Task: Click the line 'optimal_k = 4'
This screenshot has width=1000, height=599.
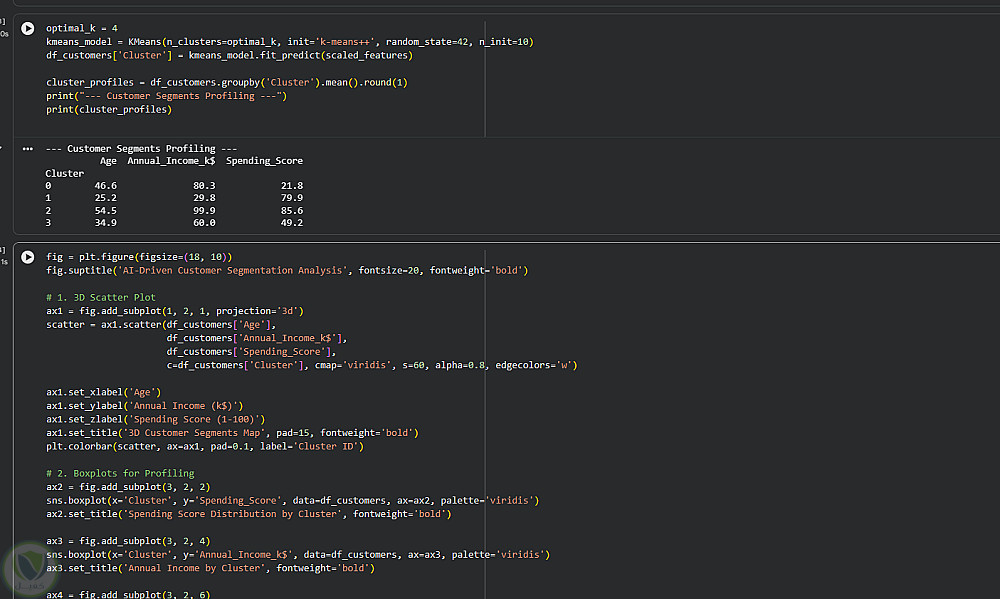Action: [82, 28]
